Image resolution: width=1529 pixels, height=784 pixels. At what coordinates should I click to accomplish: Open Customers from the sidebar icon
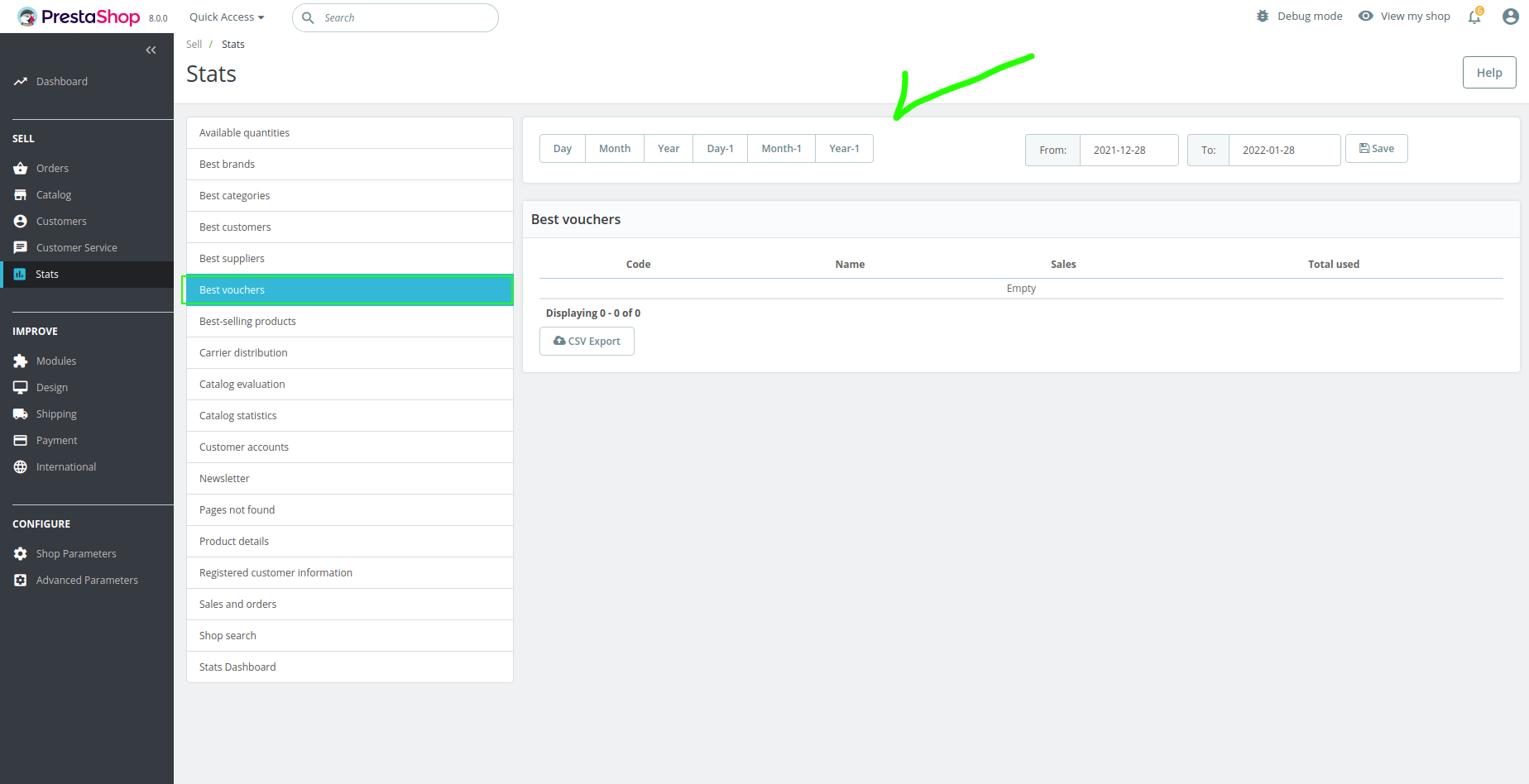(20, 221)
